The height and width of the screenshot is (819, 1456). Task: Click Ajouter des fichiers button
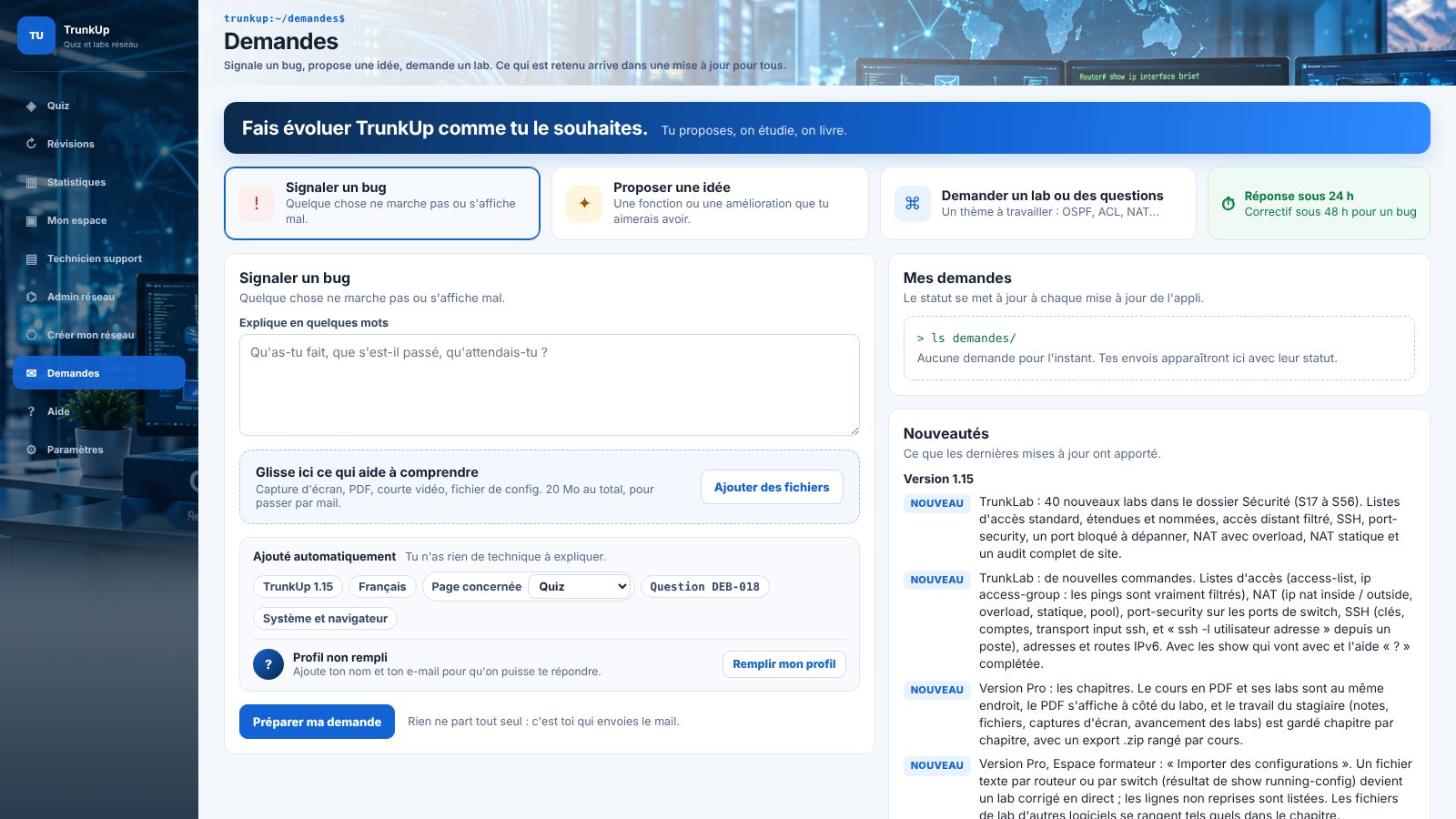coord(772,487)
